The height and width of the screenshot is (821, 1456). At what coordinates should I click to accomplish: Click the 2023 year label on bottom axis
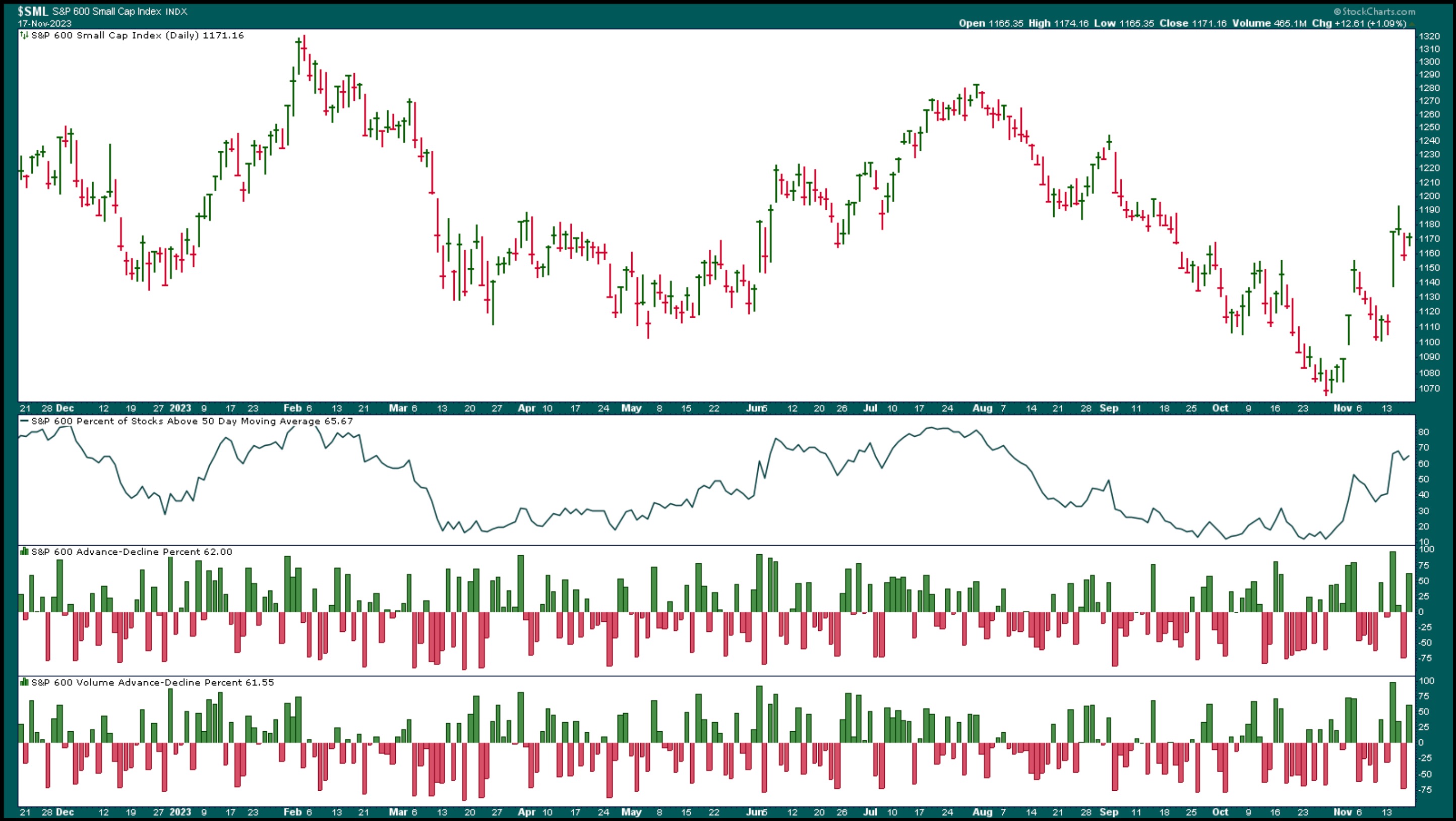(x=180, y=812)
